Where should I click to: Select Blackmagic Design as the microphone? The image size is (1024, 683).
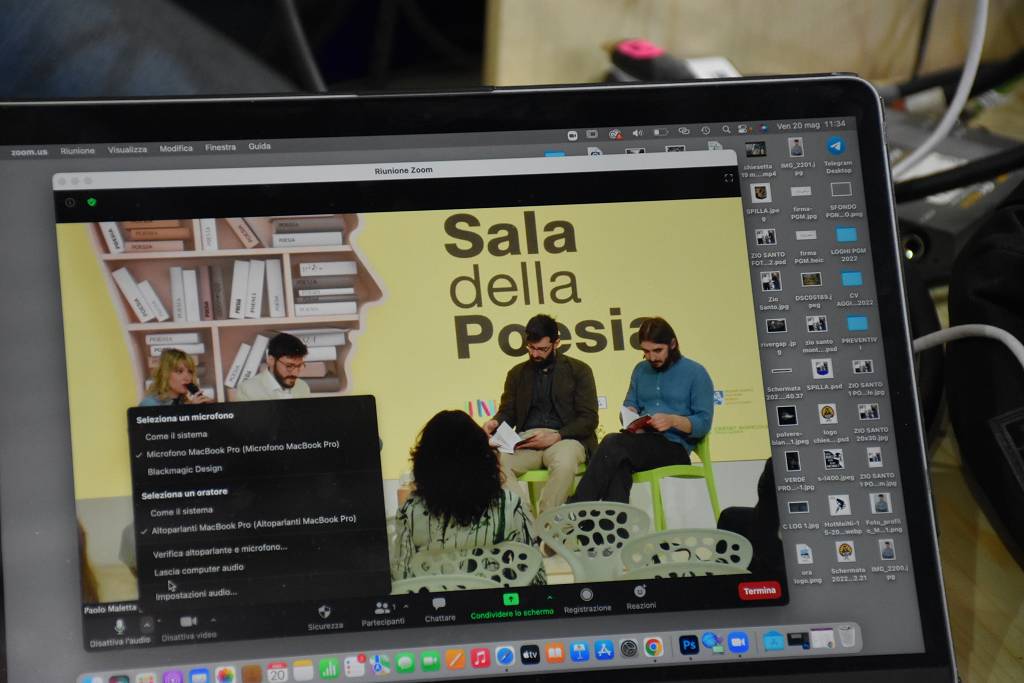click(185, 470)
